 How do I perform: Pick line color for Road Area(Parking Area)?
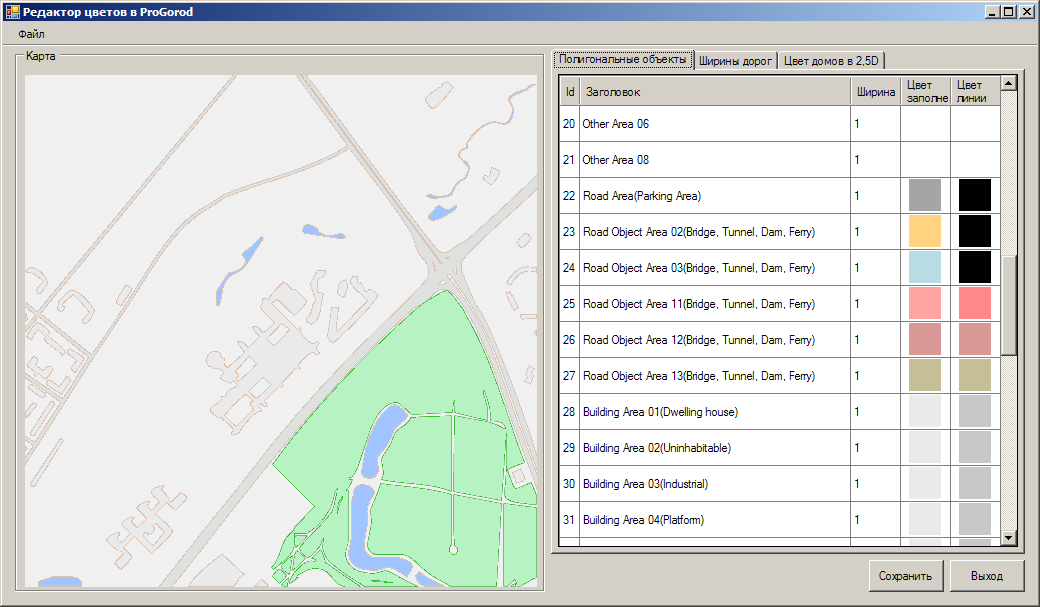click(x=974, y=196)
